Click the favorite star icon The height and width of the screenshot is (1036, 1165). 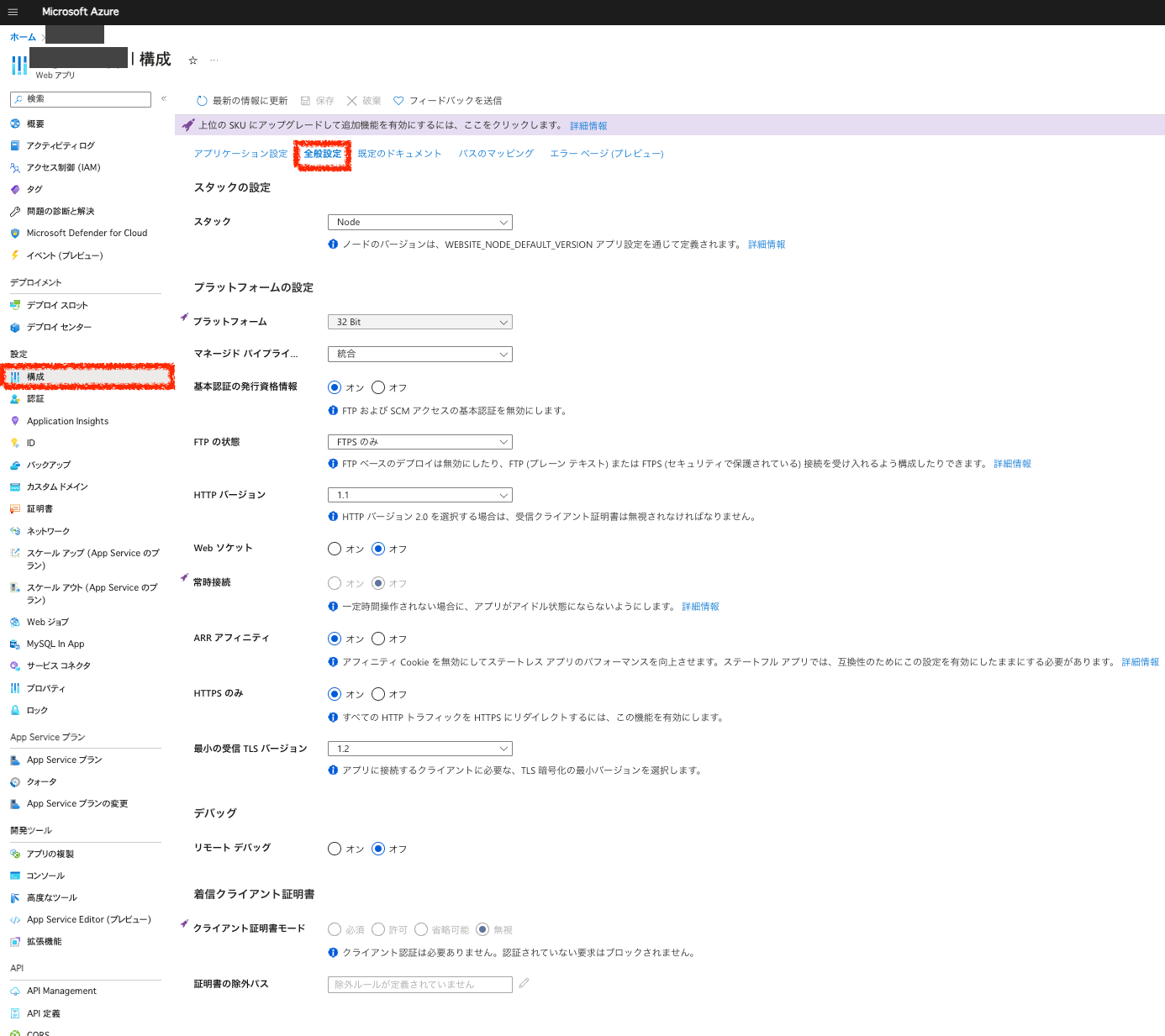(x=192, y=60)
